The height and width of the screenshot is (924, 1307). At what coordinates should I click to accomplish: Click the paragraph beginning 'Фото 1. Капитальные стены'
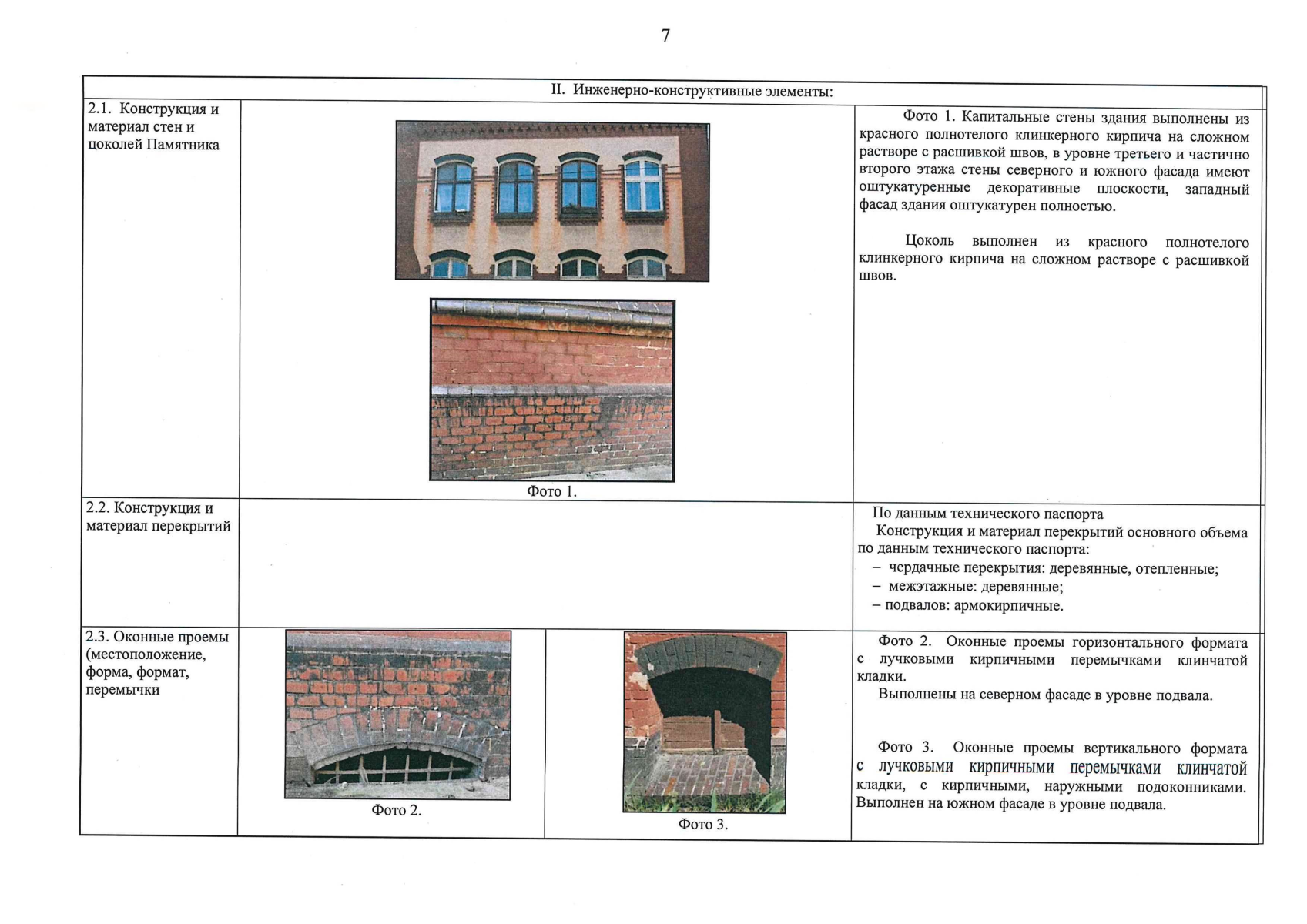[x=1054, y=162]
